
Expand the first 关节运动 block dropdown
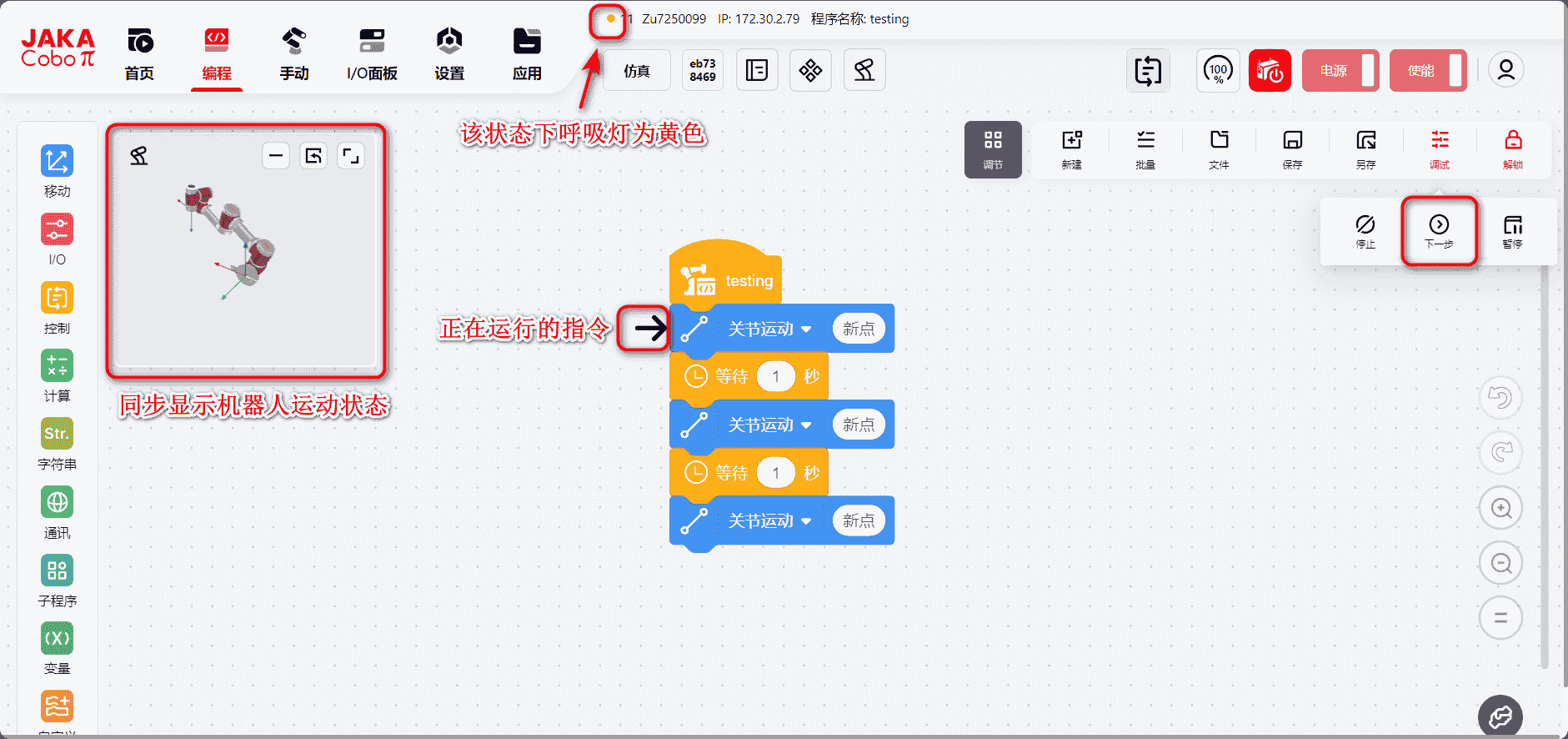805,329
